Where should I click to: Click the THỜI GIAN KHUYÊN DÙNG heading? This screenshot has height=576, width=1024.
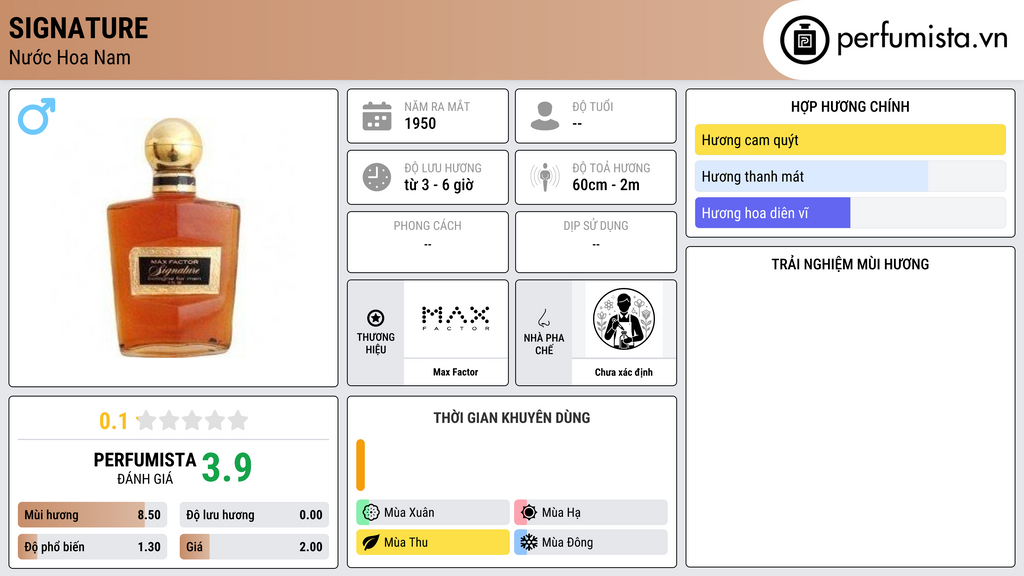point(512,418)
